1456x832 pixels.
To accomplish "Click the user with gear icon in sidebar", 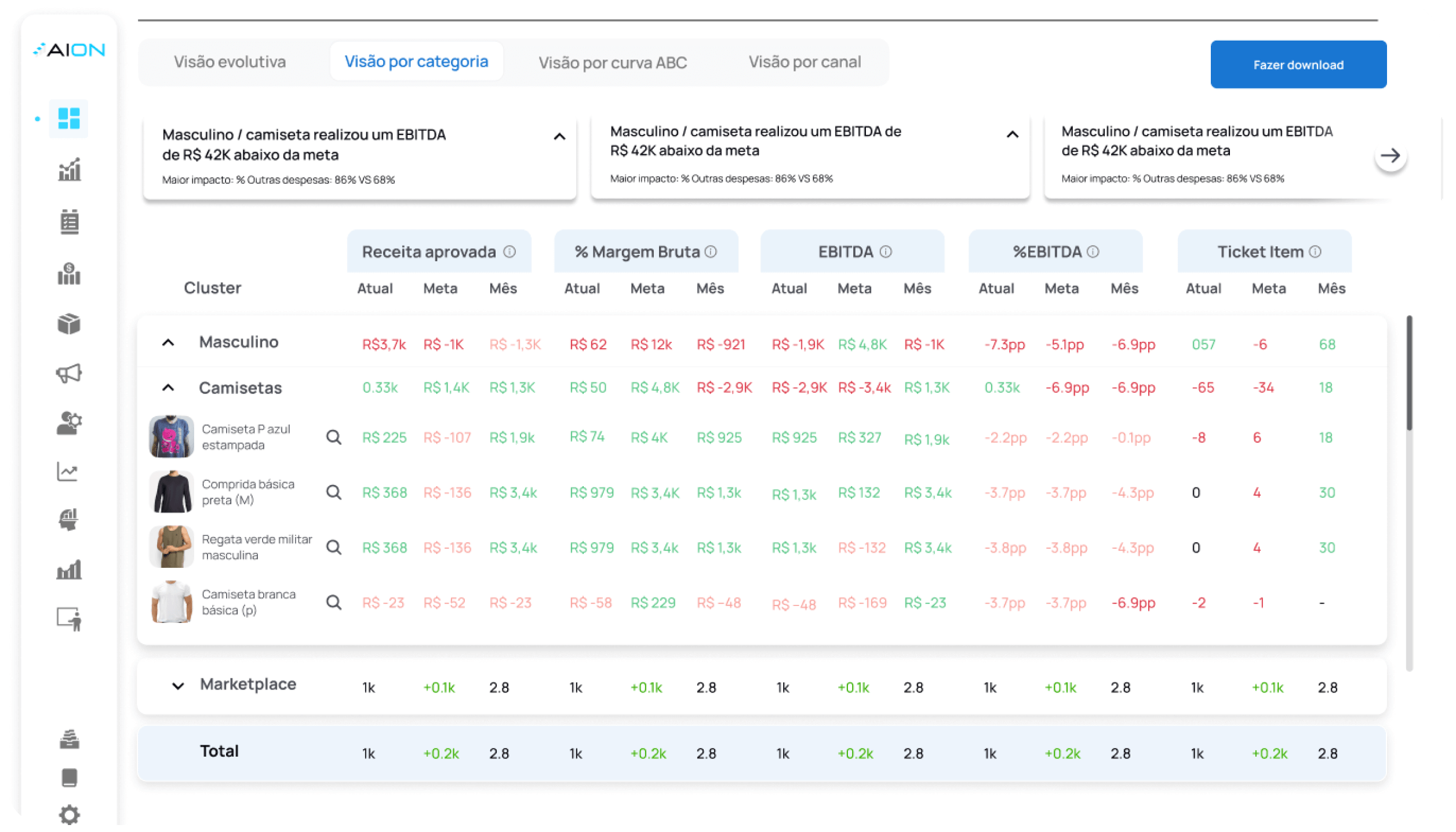I will point(69,423).
